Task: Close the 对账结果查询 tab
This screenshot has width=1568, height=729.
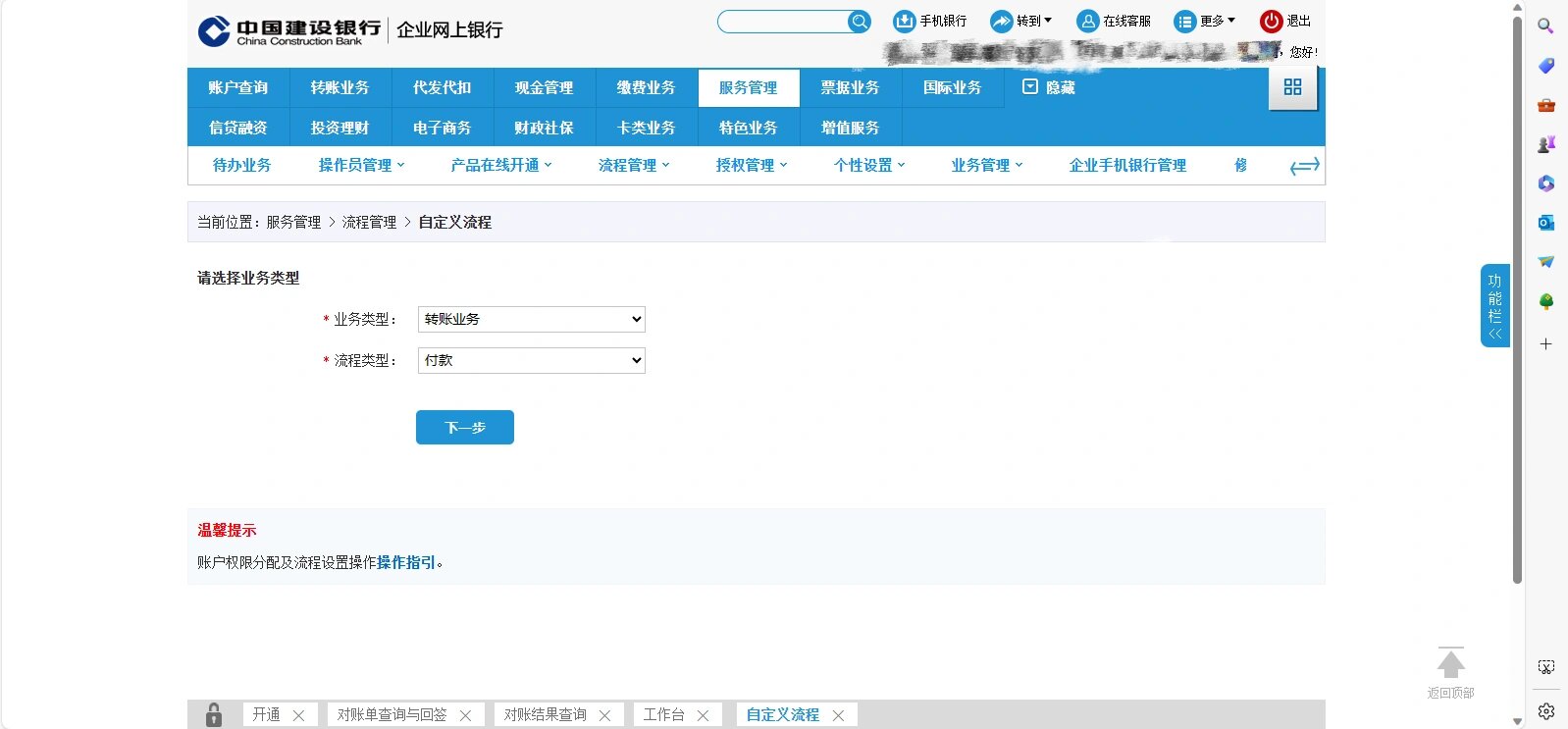Action: point(605,715)
